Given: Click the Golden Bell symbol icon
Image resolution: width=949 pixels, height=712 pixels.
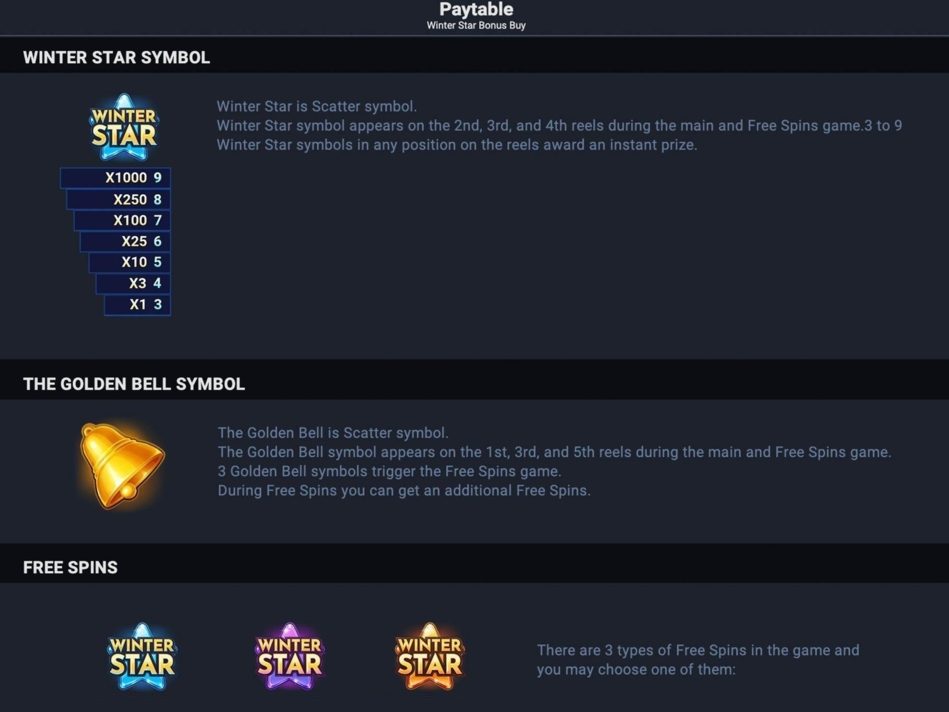Looking at the screenshot, I should [122, 465].
